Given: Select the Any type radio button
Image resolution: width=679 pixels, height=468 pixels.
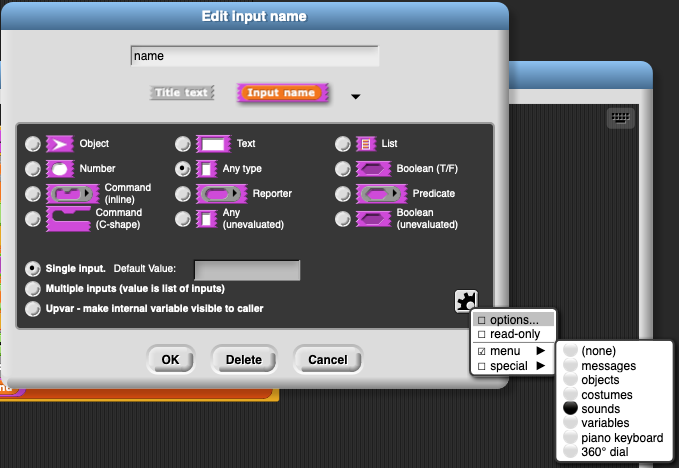Looking at the screenshot, I should pyautogui.click(x=182, y=169).
